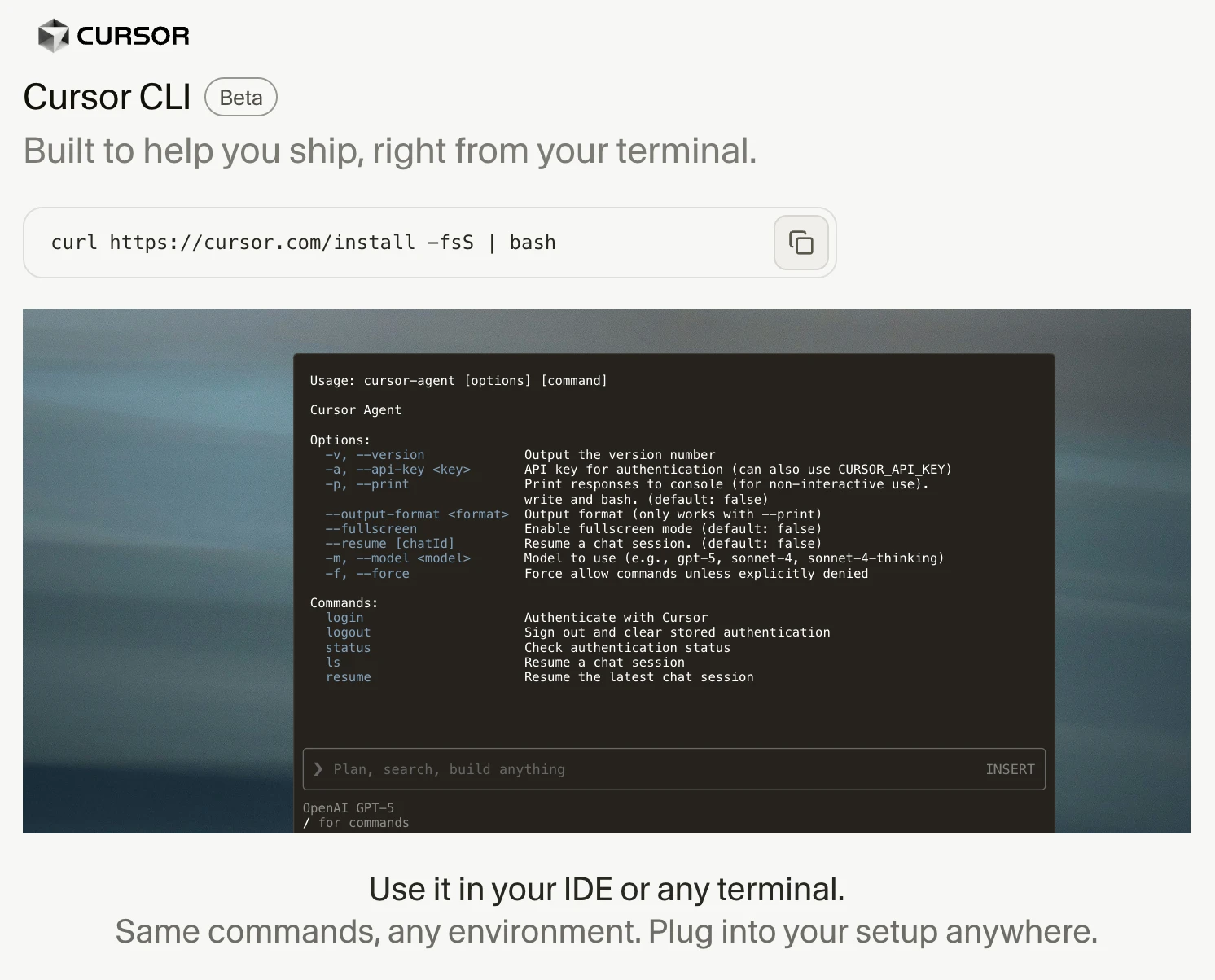
Task: Copy the install command with the copy icon
Action: point(800,243)
